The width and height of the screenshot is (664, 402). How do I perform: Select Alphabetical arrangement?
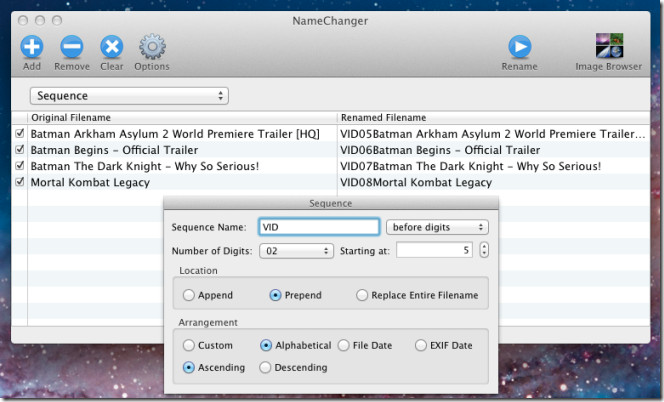(x=266, y=345)
